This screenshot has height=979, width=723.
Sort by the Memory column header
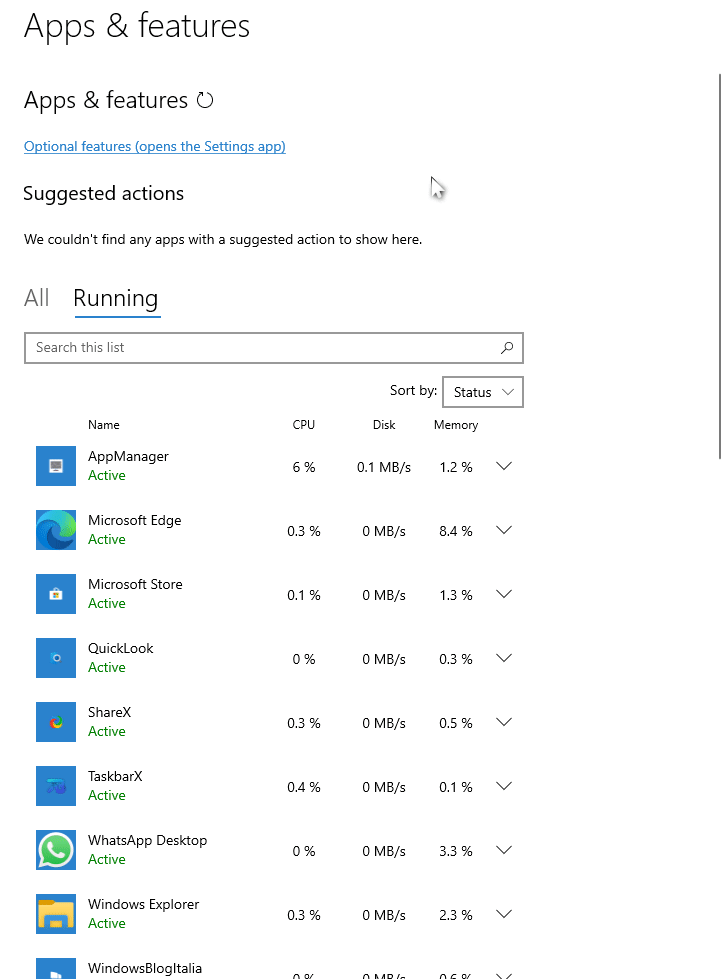point(456,425)
